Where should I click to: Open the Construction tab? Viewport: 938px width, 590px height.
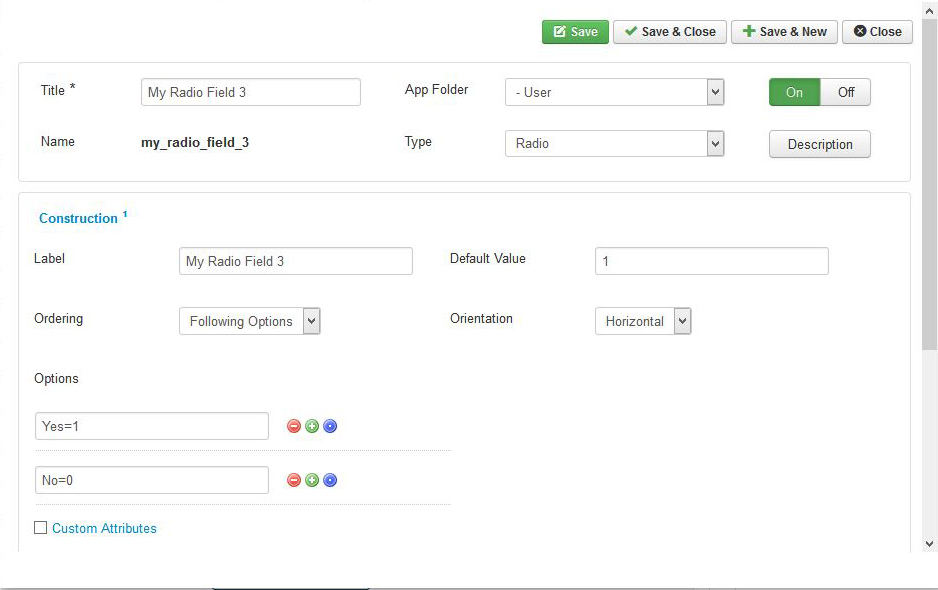78,218
